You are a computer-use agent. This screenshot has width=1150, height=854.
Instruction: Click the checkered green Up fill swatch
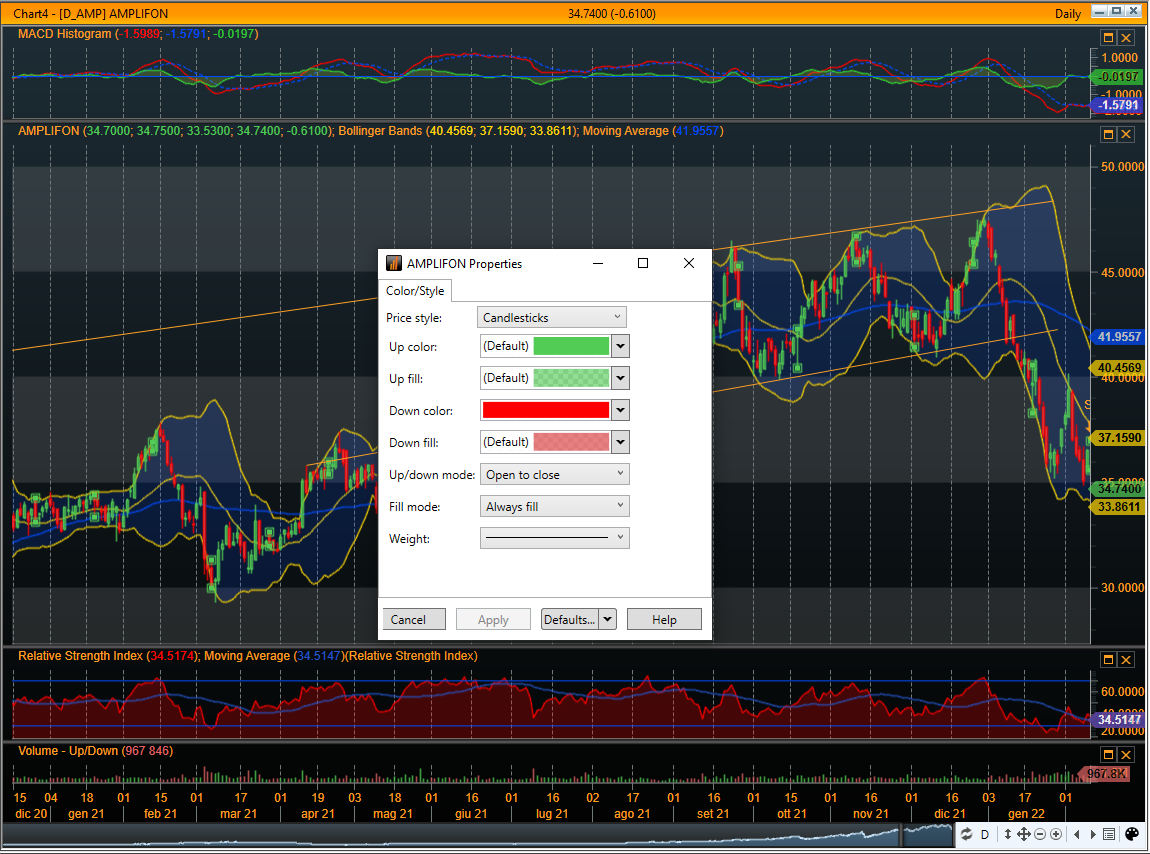571,378
